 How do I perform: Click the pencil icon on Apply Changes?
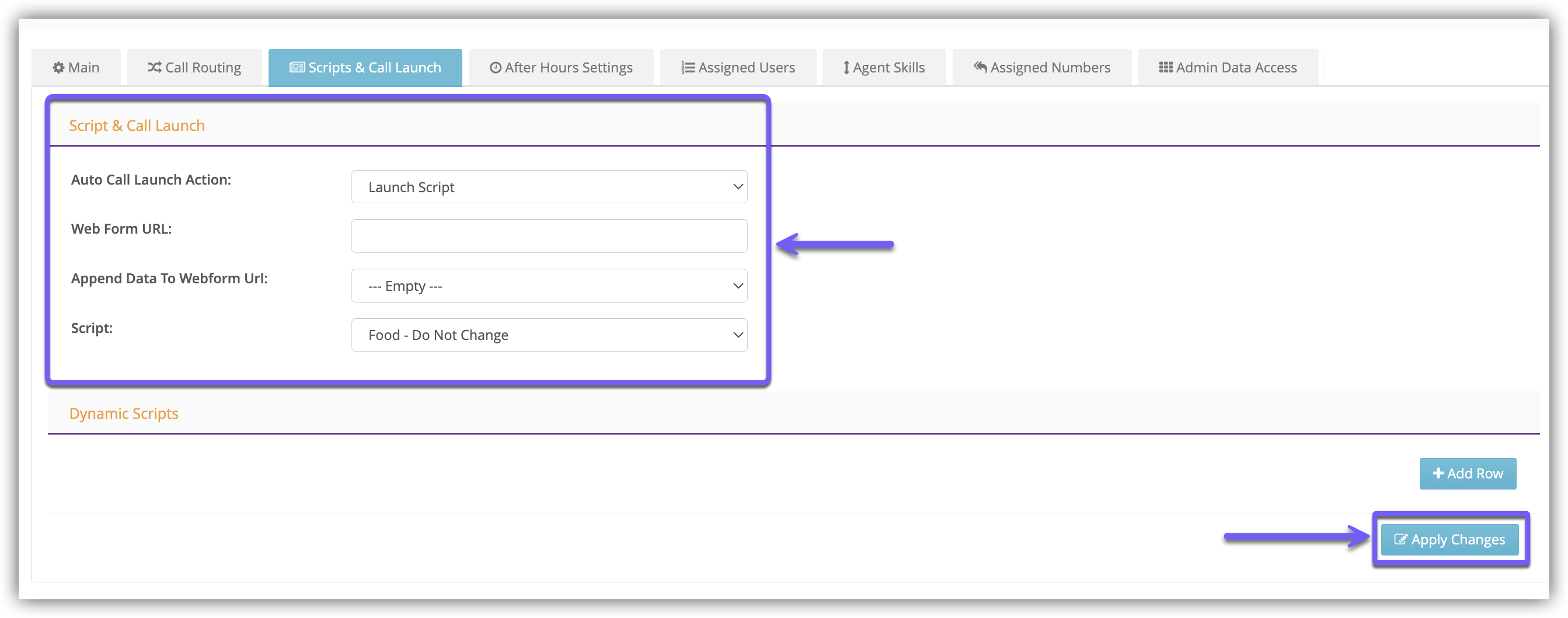(1400, 540)
